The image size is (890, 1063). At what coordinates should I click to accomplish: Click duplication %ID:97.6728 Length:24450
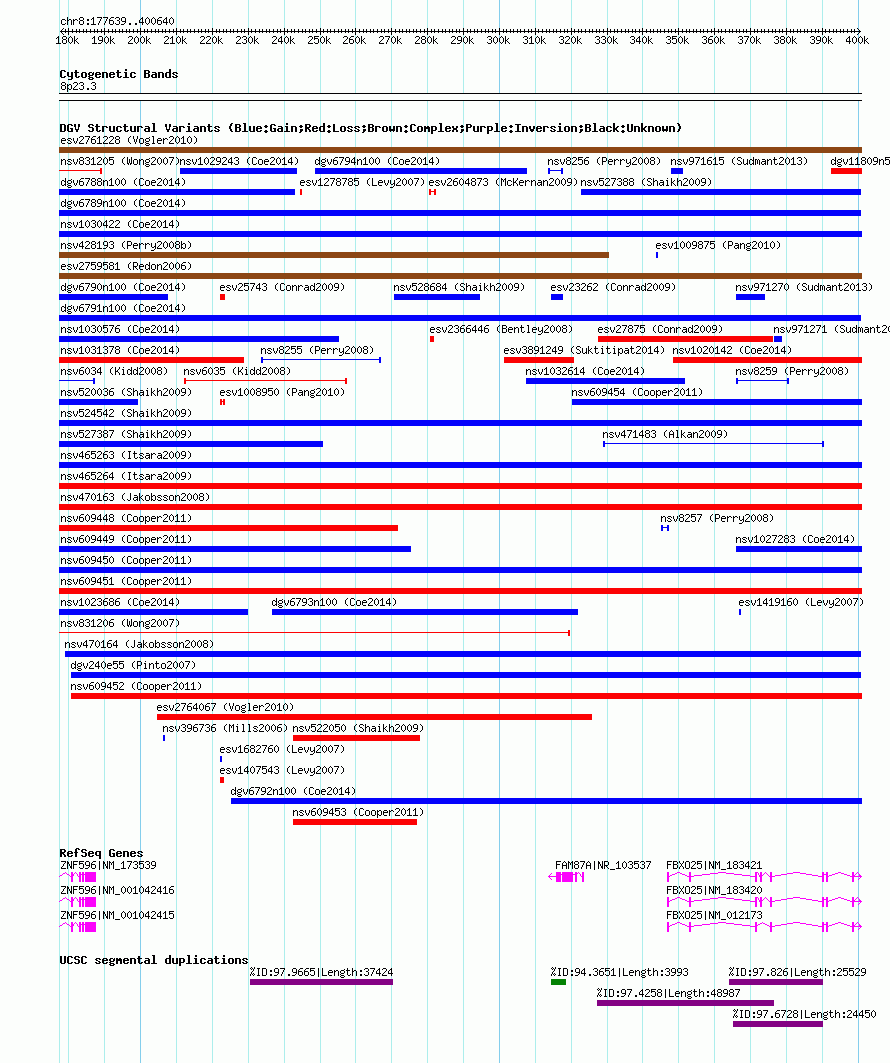pyautogui.click(x=777, y=1024)
